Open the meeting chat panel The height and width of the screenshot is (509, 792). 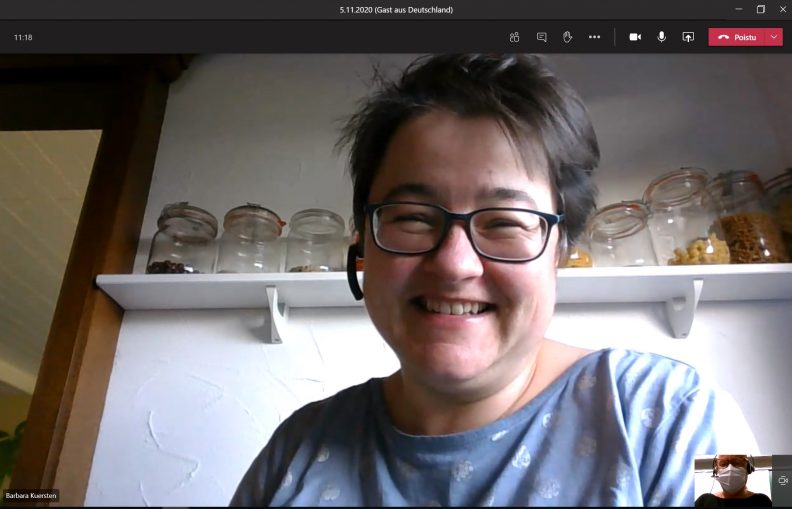click(x=541, y=37)
